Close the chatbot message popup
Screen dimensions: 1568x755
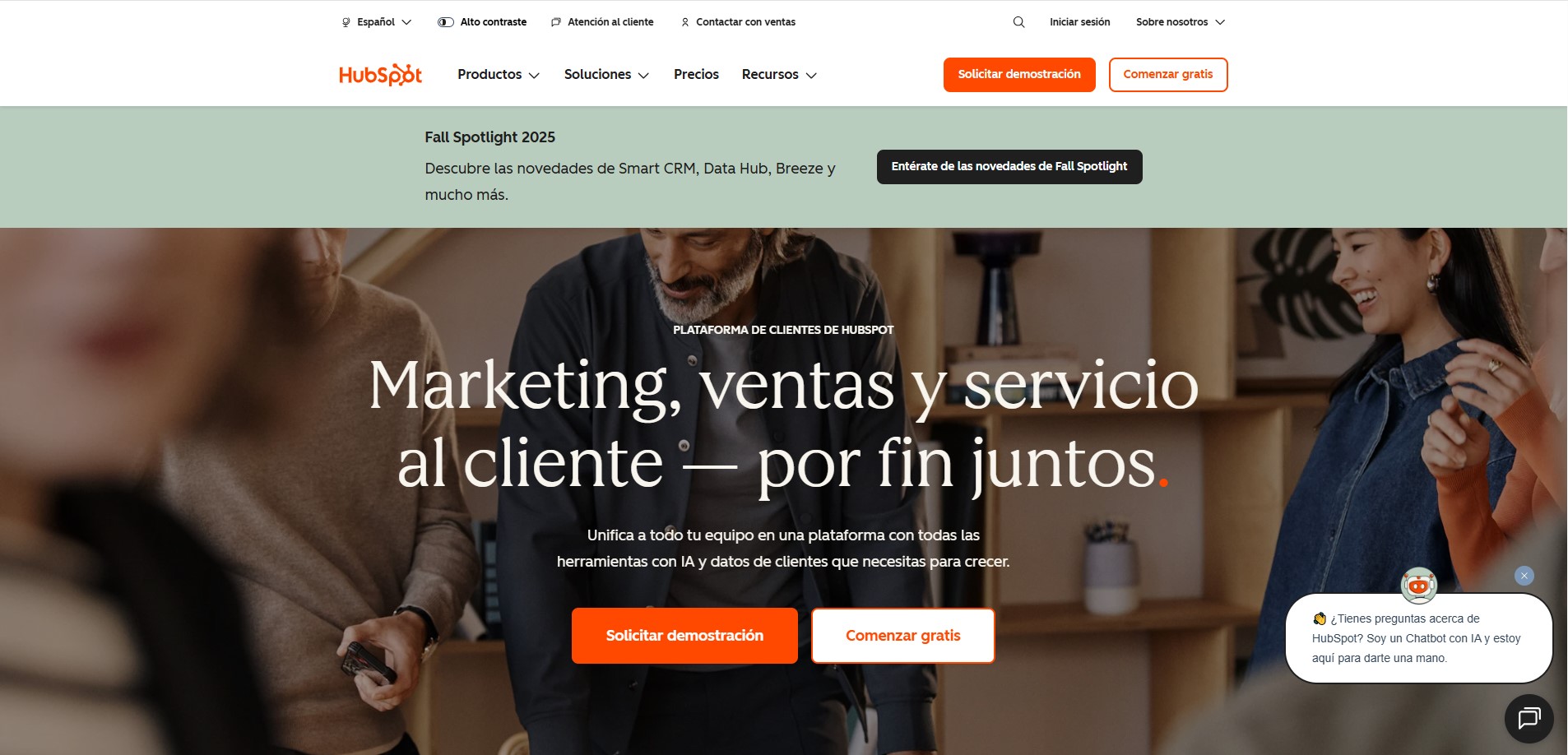(x=1524, y=576)
